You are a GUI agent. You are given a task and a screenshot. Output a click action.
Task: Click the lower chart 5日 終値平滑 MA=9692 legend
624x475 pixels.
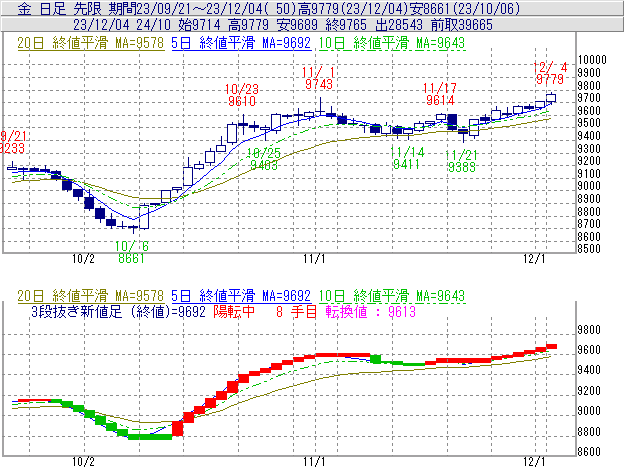241,296
